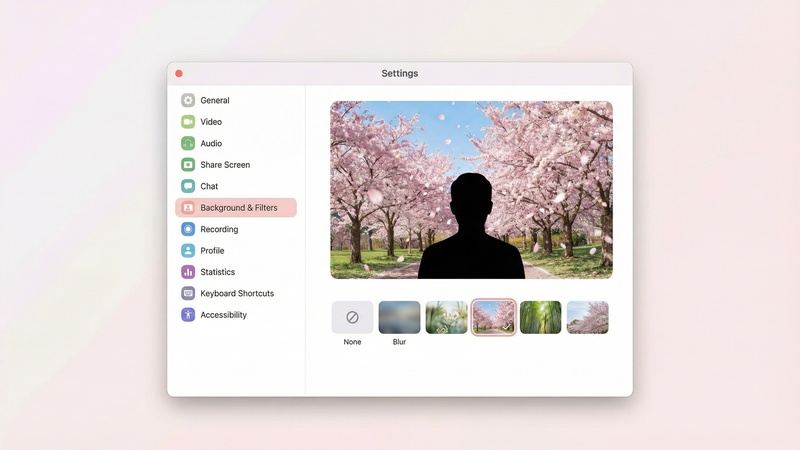The height and width of the screenshot is (450, 800).
Task: Select the None background option
Action: 352,317
